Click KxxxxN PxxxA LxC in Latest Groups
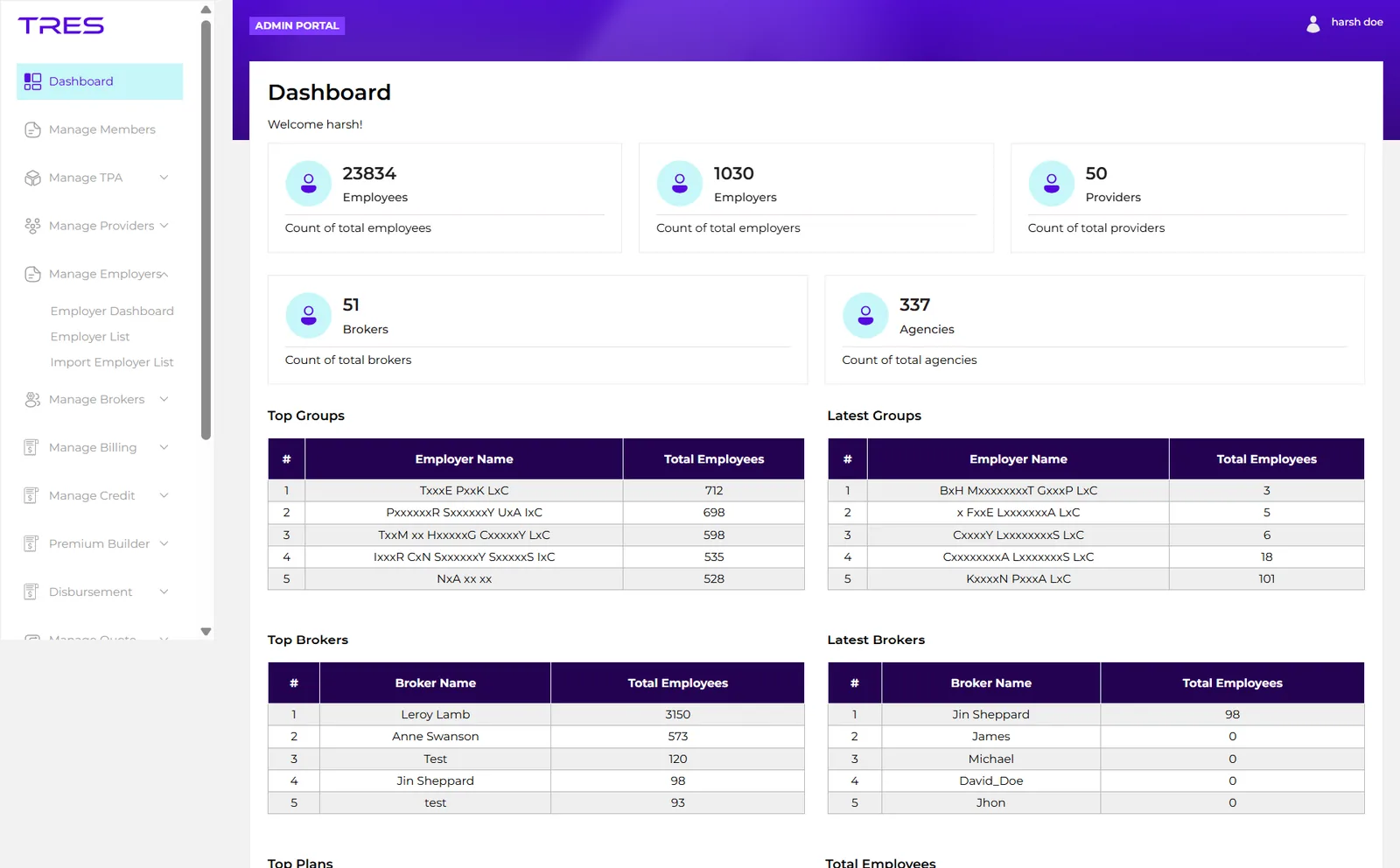The image size is (1400, 868). (1018, 579)
